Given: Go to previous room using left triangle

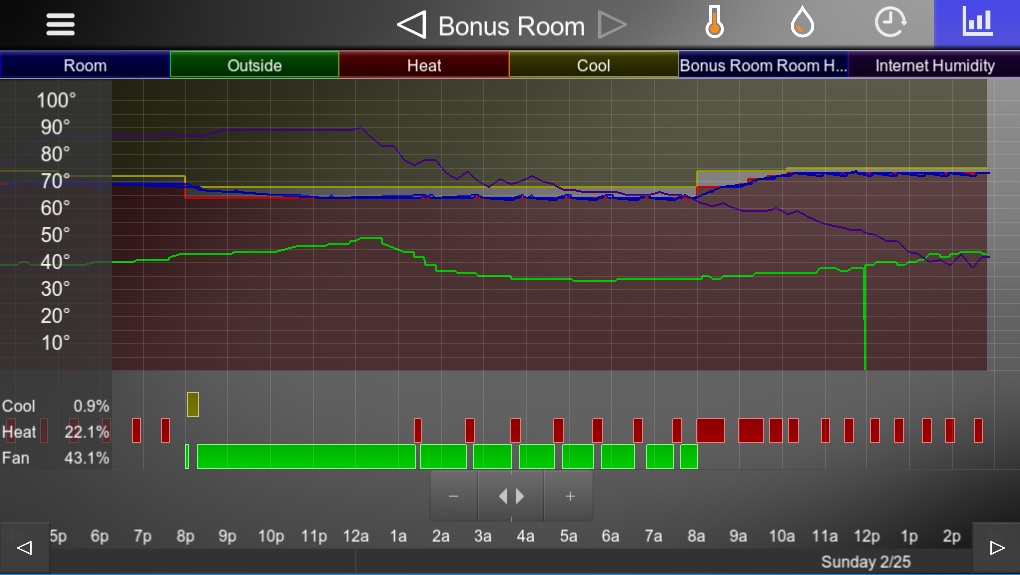Looking at the screenshot, I should coord(411,25).
